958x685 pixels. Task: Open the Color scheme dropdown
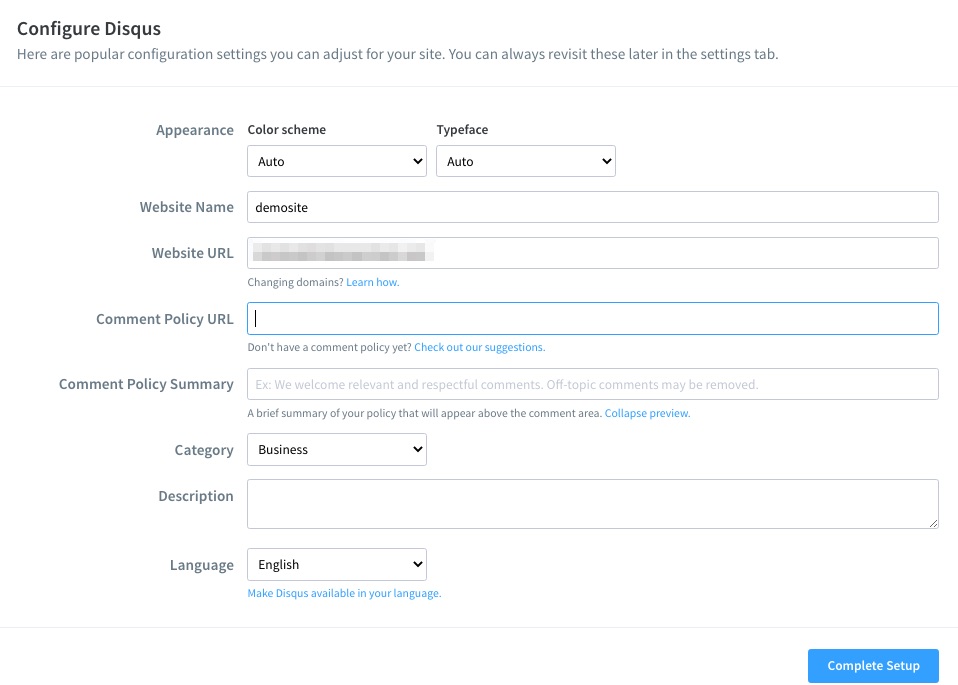(x=337, y=161)
